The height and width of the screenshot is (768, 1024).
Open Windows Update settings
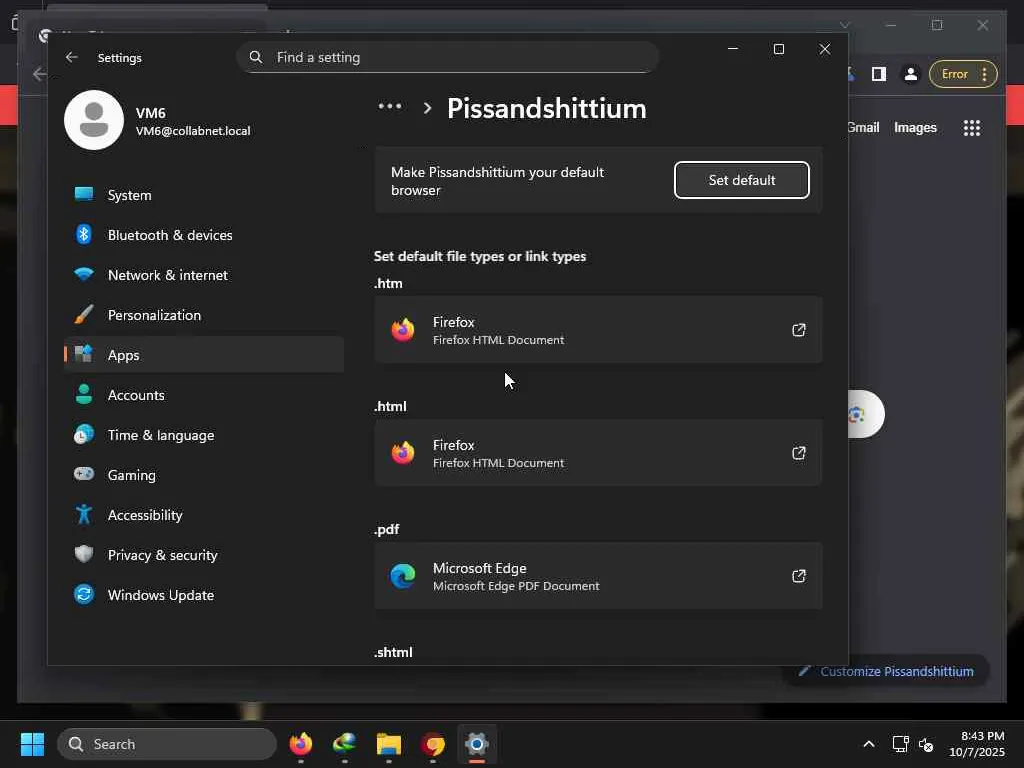coord(204,595)
